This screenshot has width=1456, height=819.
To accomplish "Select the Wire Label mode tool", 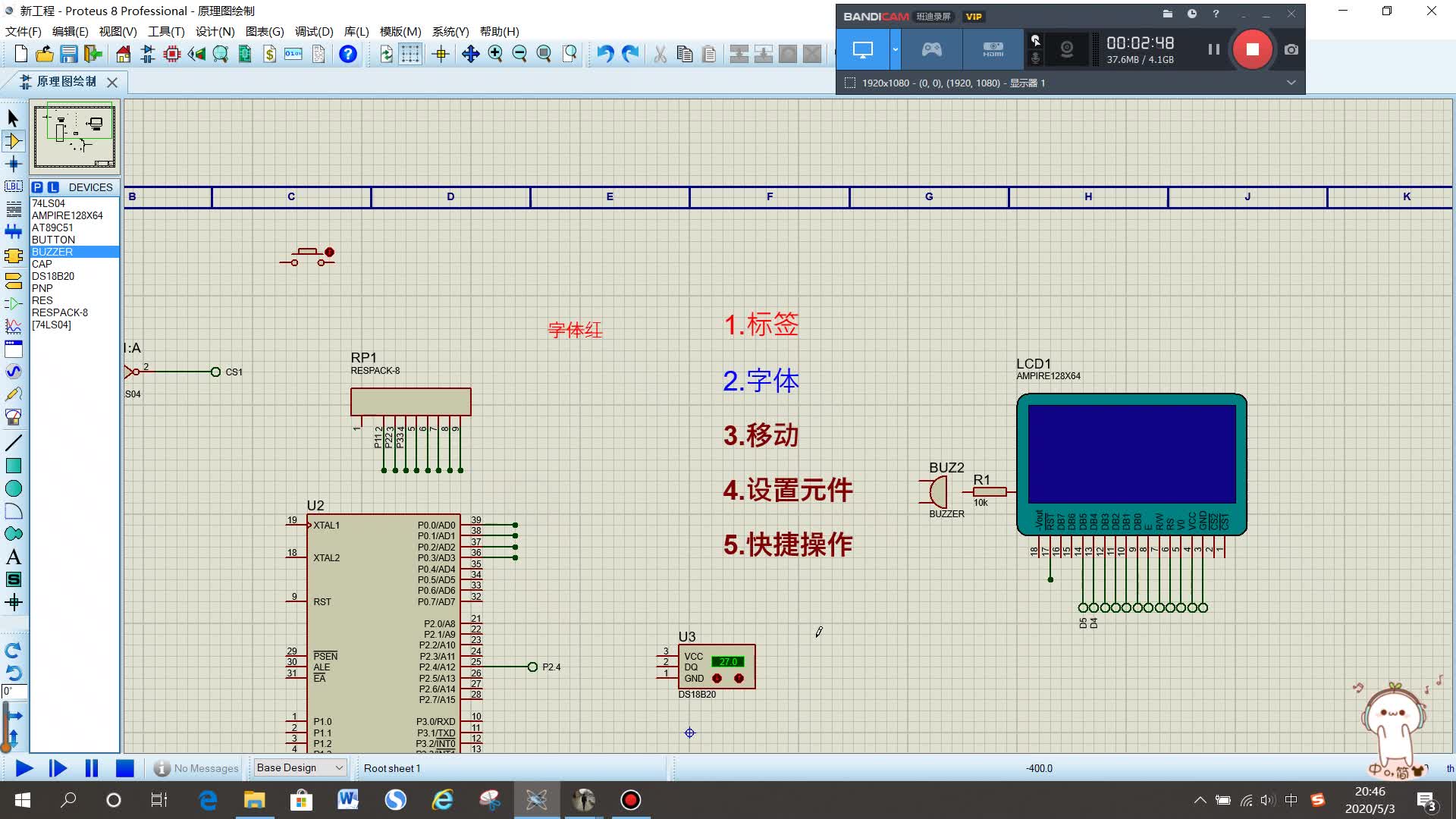I will 14,187.
